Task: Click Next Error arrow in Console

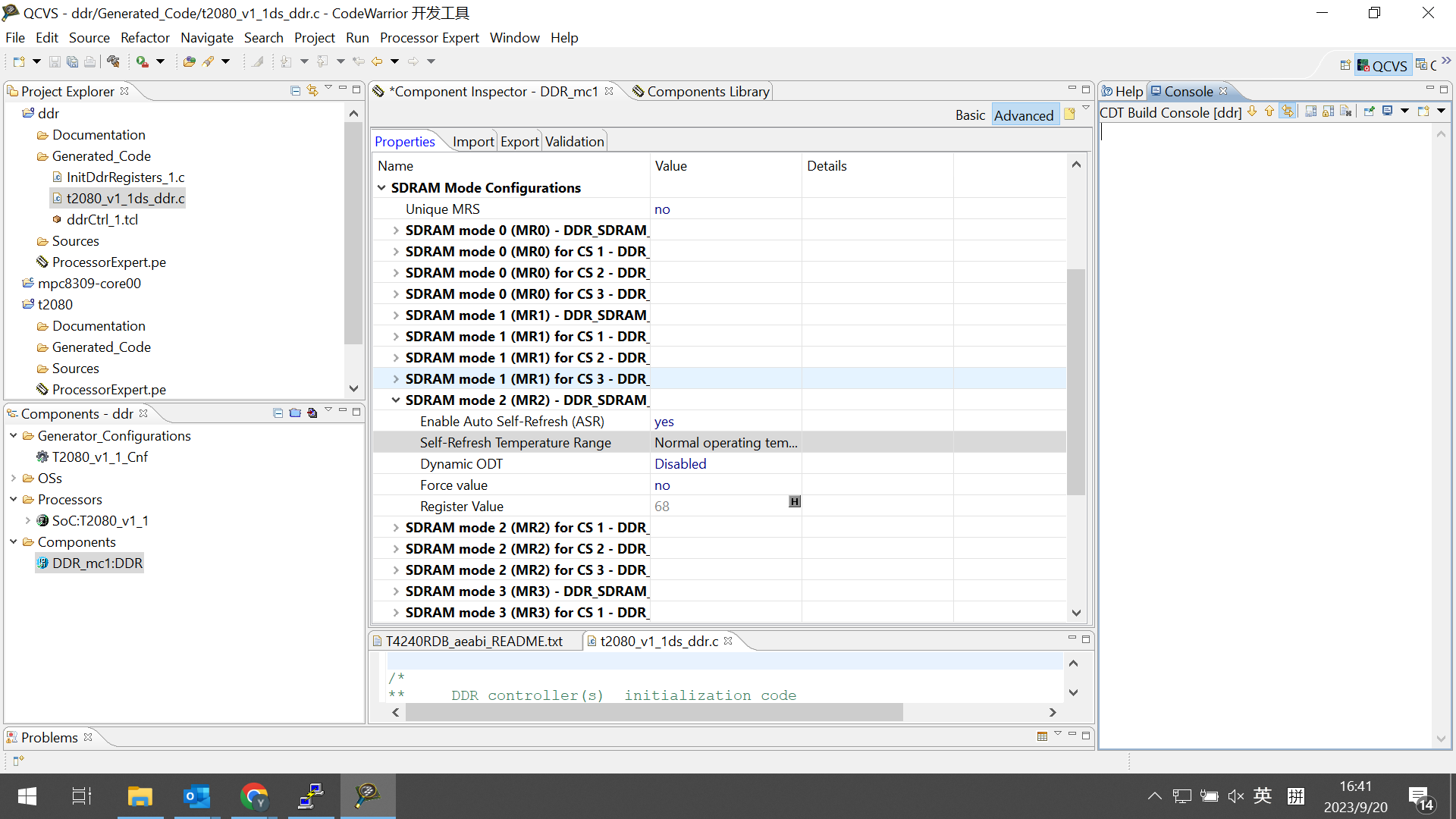Action: [1252, 111]
